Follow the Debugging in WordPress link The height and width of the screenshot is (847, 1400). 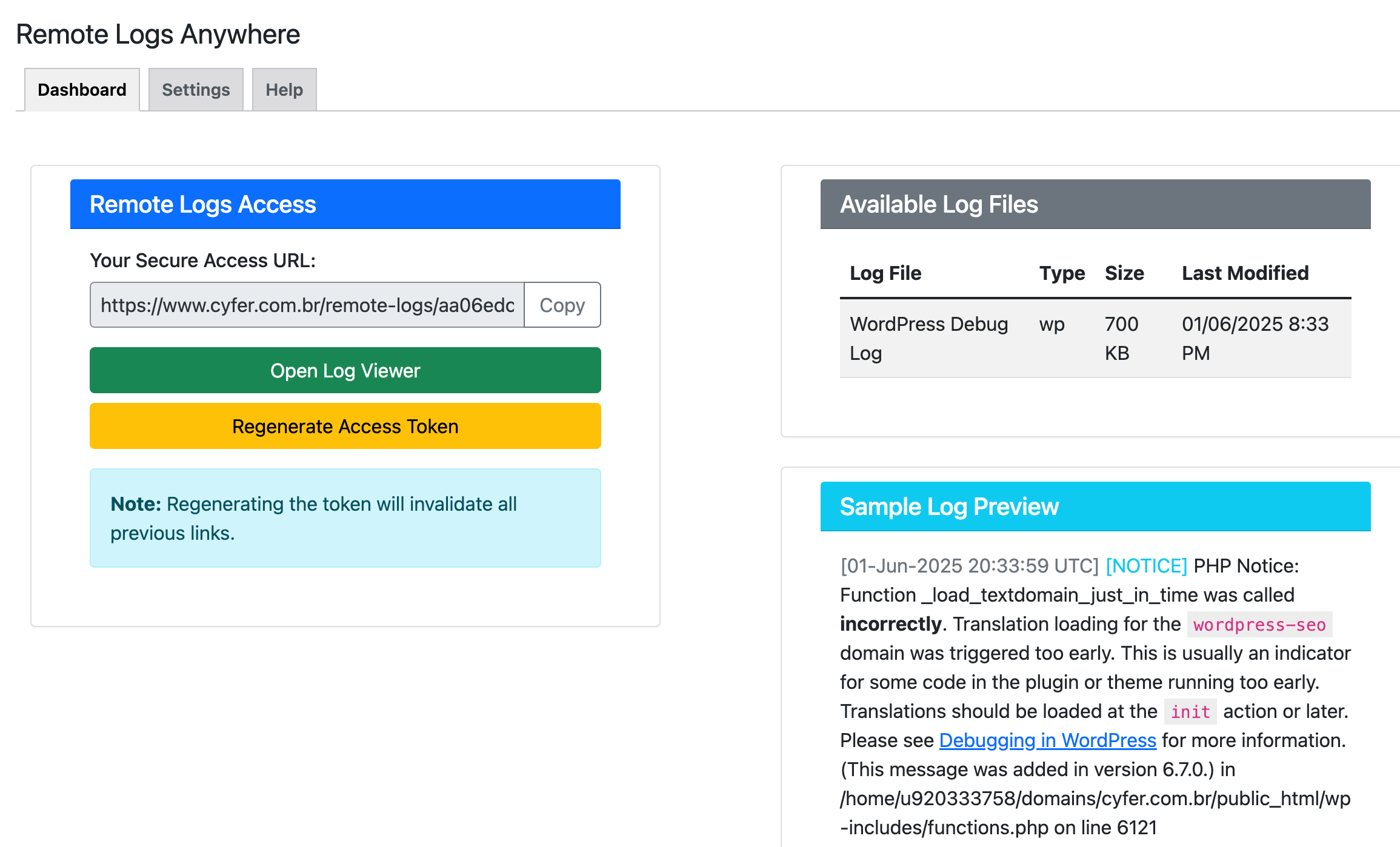1047,740
